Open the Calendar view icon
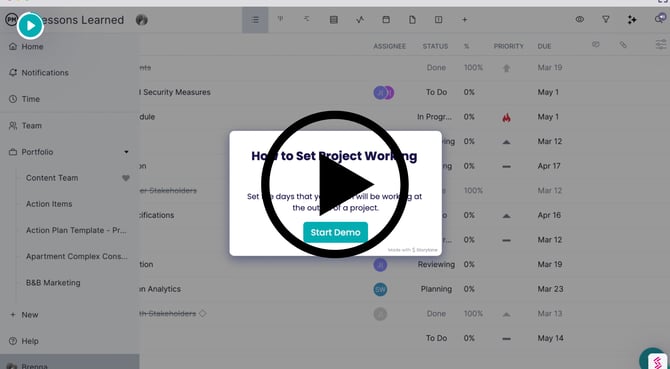The image size is (670, 369). point(386,20)
